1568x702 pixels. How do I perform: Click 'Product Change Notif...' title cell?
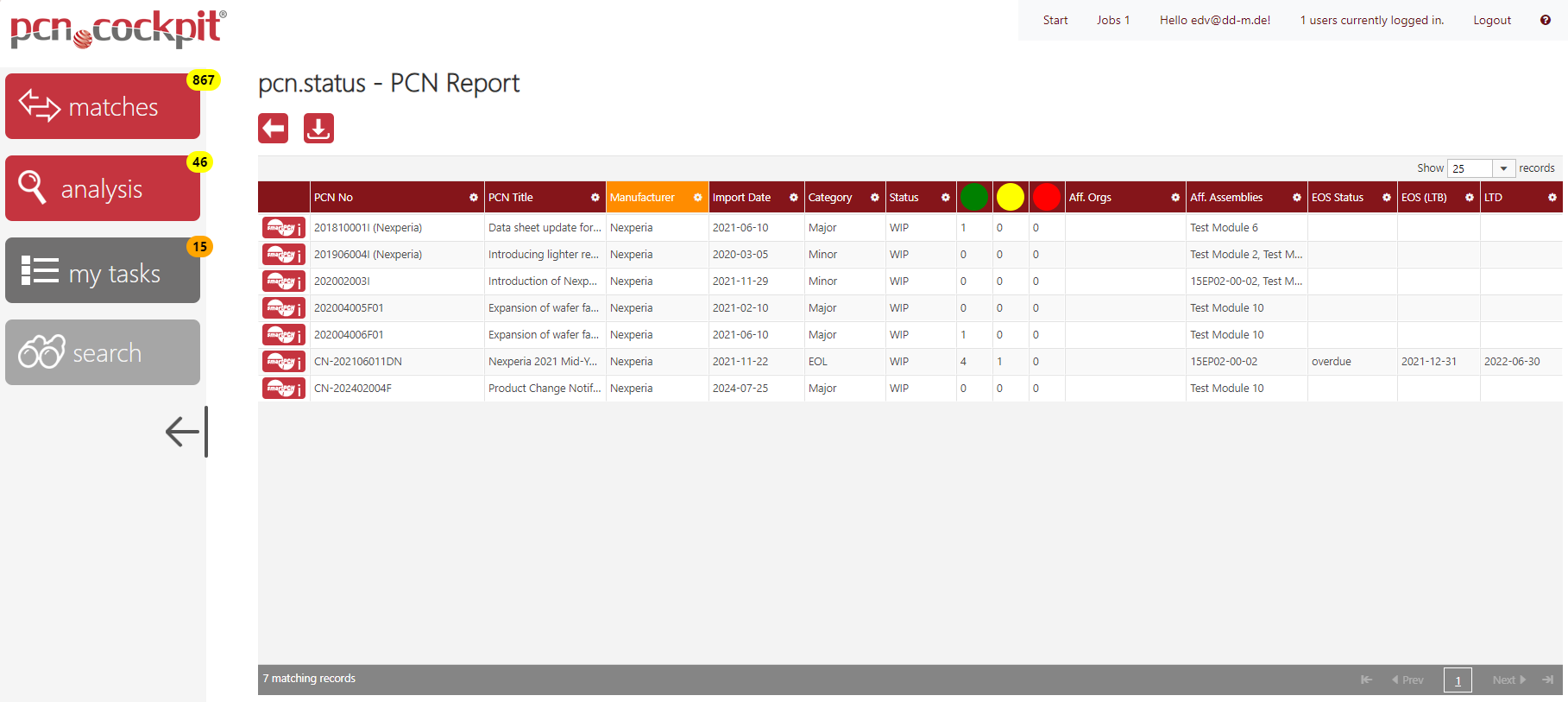coord(545,389)
